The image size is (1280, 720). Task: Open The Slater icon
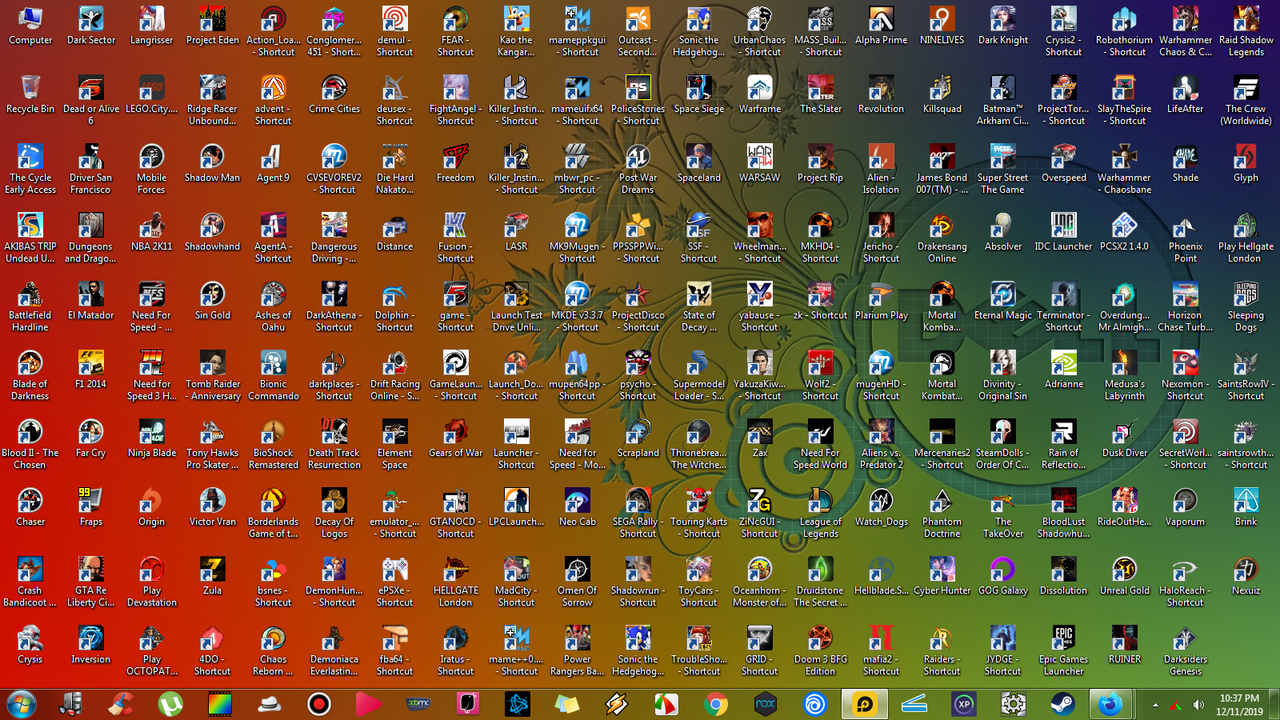[x=820, y=94]
